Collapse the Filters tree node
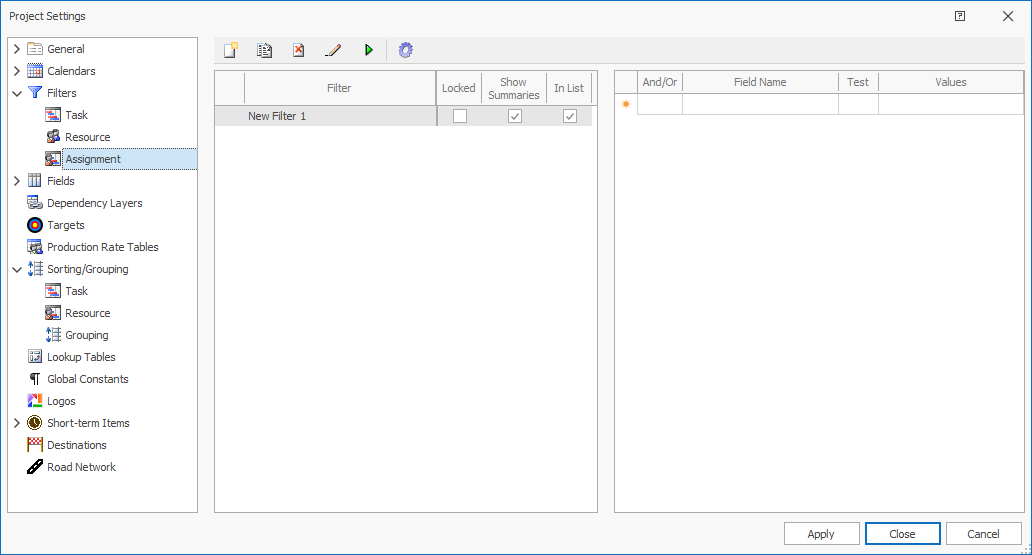The height and width of the screenshot is (555, 1032). 17,93
